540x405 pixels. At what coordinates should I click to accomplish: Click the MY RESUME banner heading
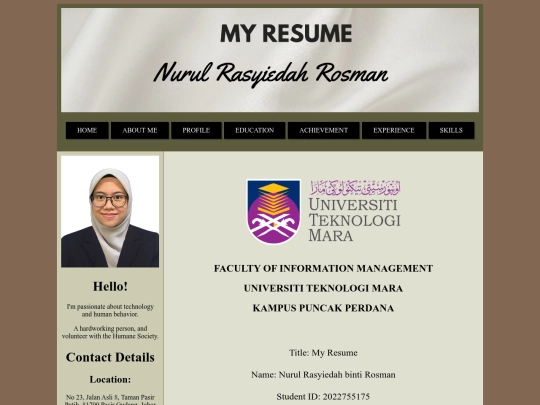286,33
